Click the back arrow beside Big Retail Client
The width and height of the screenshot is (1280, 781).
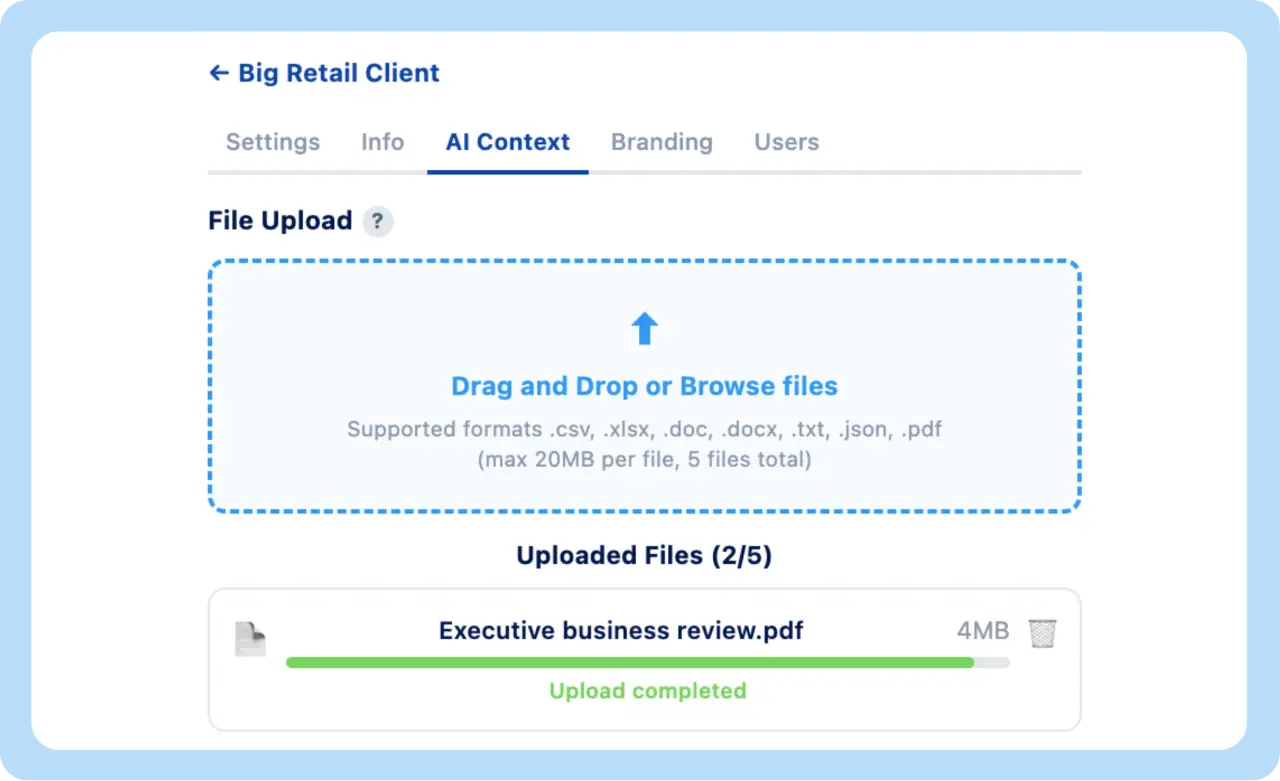click(218, 73)
